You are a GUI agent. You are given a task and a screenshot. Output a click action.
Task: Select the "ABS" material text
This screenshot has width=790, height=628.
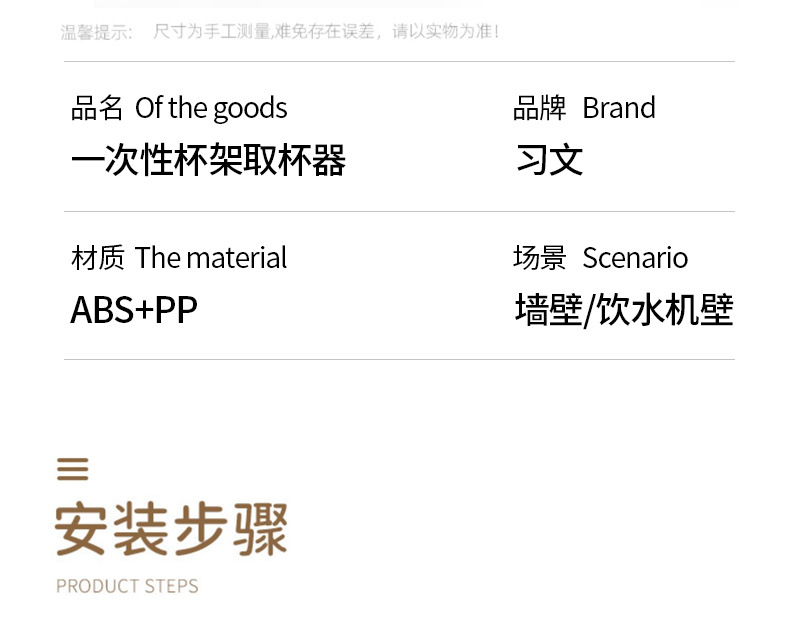coord(100,310)
